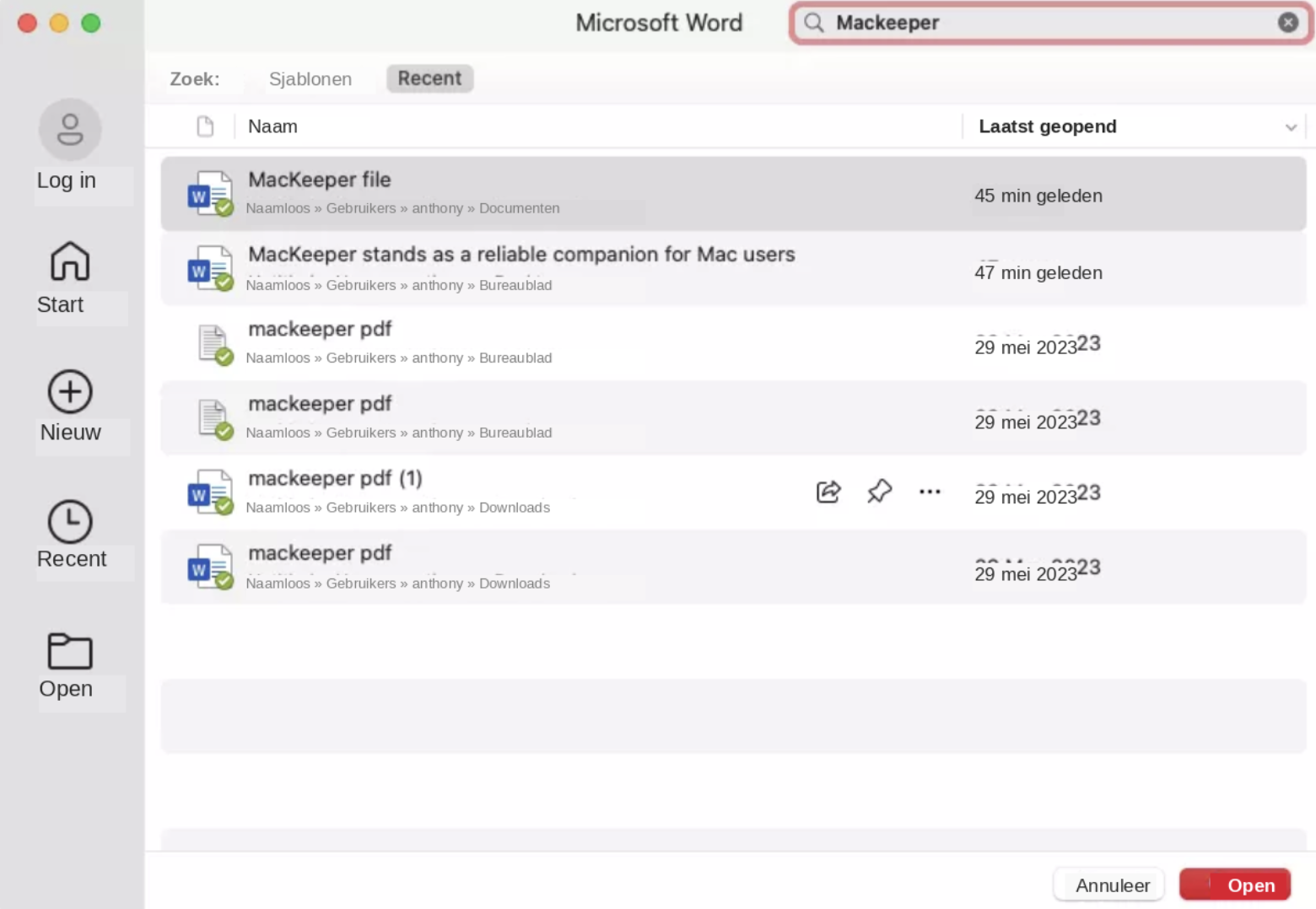1316x909 pixels.
Task: Select the MacKeeper stands as a reliable companion document
Action: coord(733,269)
